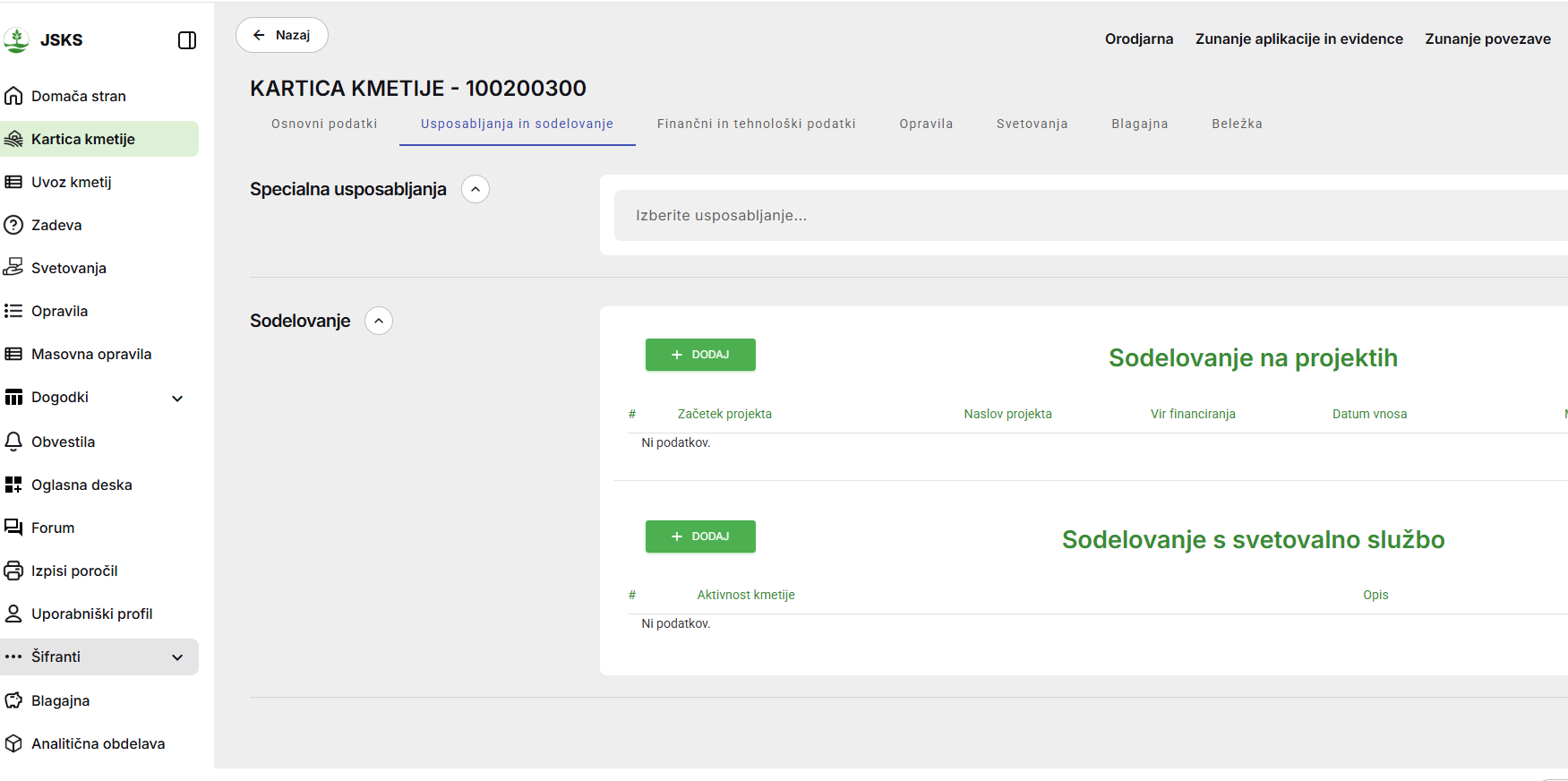Image resolution: width=1568 pixels, height=781 pixels.
Task: Open the Finančni in tehnološki podatki tab
Action: [756, 124]
